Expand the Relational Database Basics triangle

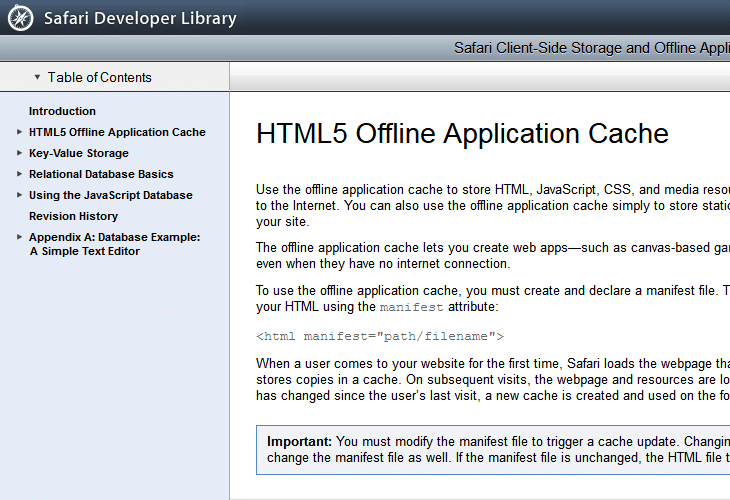pos(19,174)
